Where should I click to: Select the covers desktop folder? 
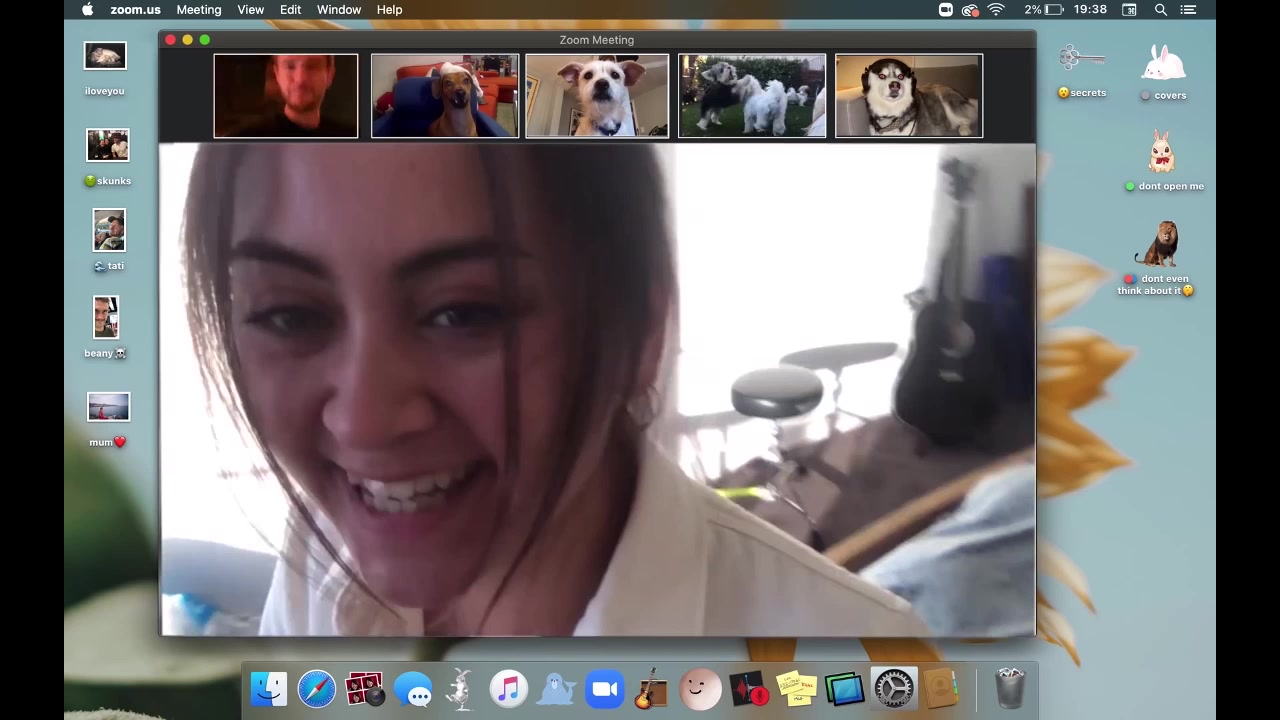(x=1163, y=72)
